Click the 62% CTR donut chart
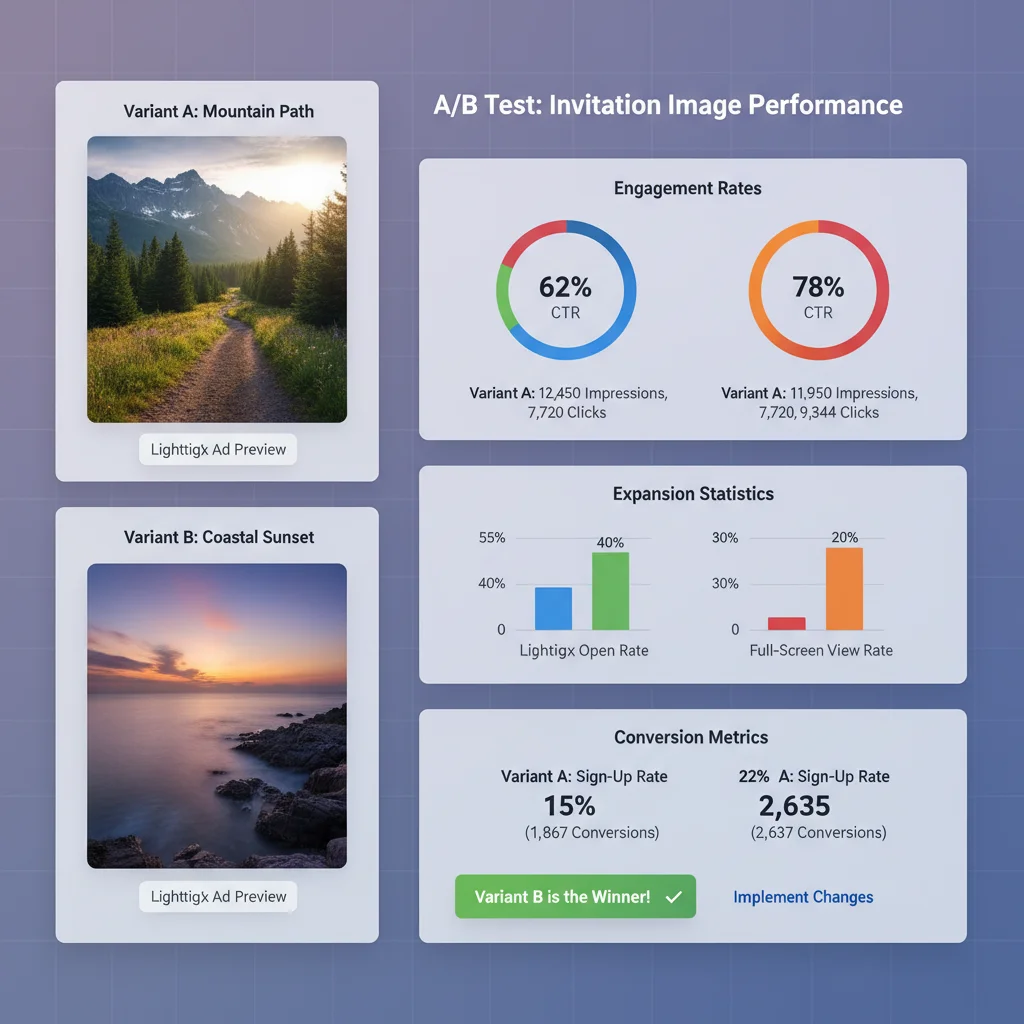 (x=566, y=290)
